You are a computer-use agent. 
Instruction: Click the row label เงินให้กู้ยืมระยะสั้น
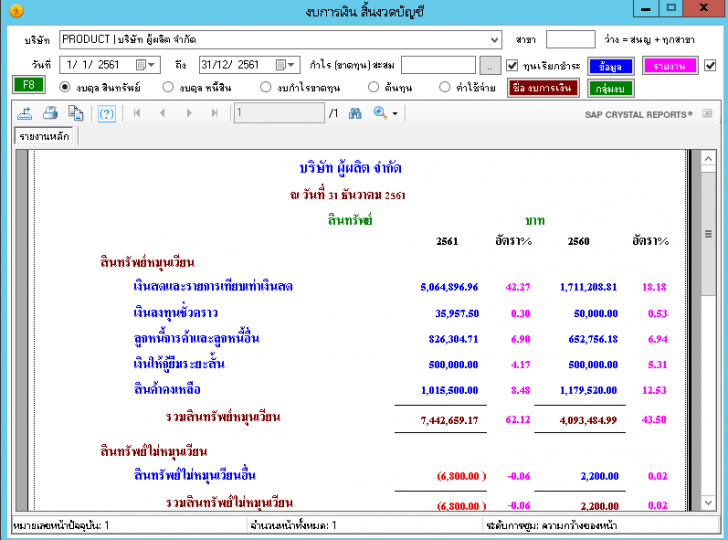tap(179, 363)
